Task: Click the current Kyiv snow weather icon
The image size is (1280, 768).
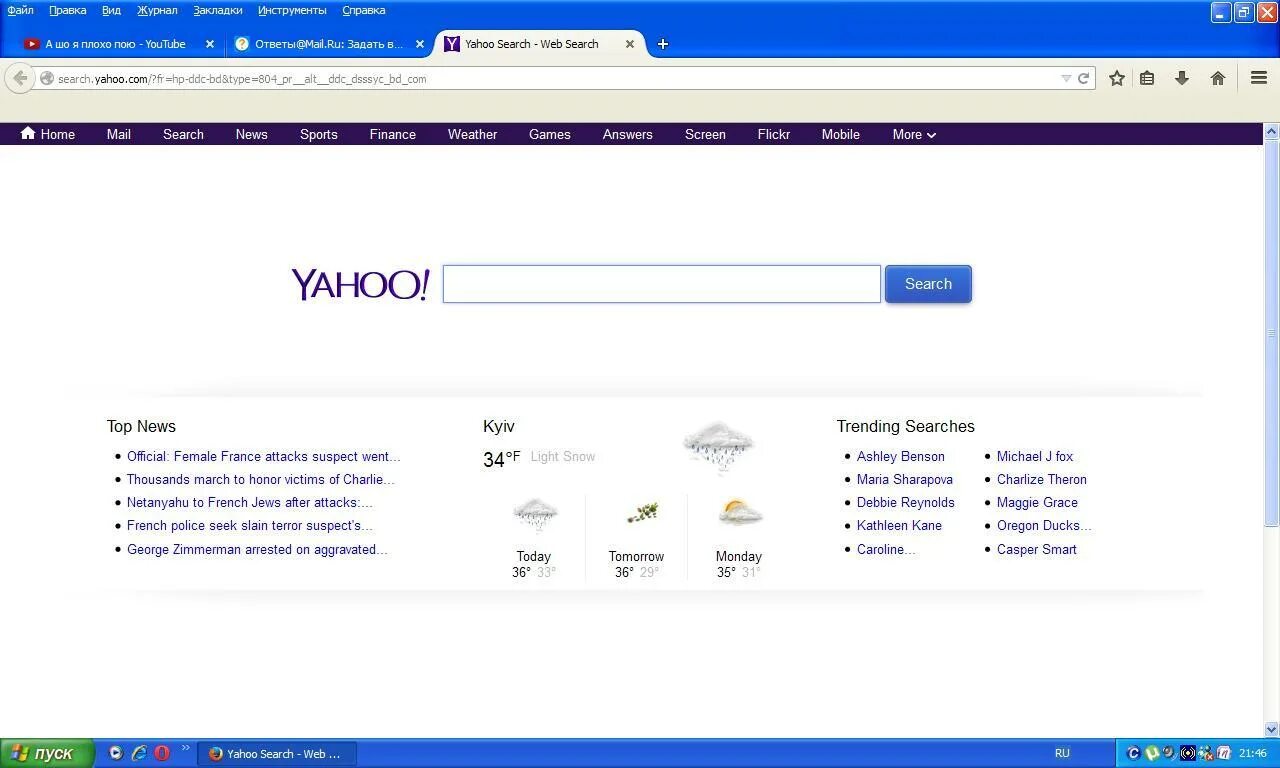Action: [x=718, y=447]
